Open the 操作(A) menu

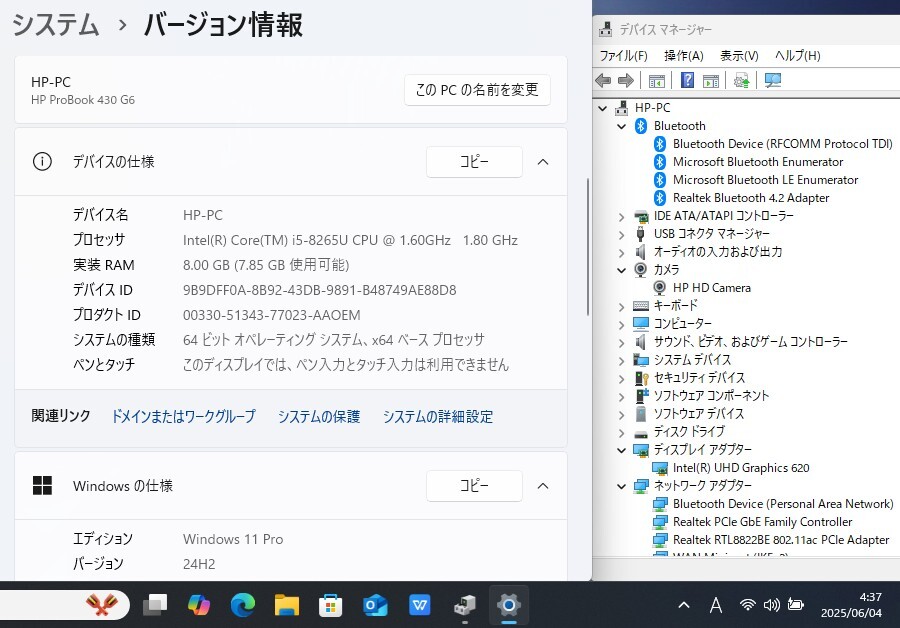tap(683, 55)
